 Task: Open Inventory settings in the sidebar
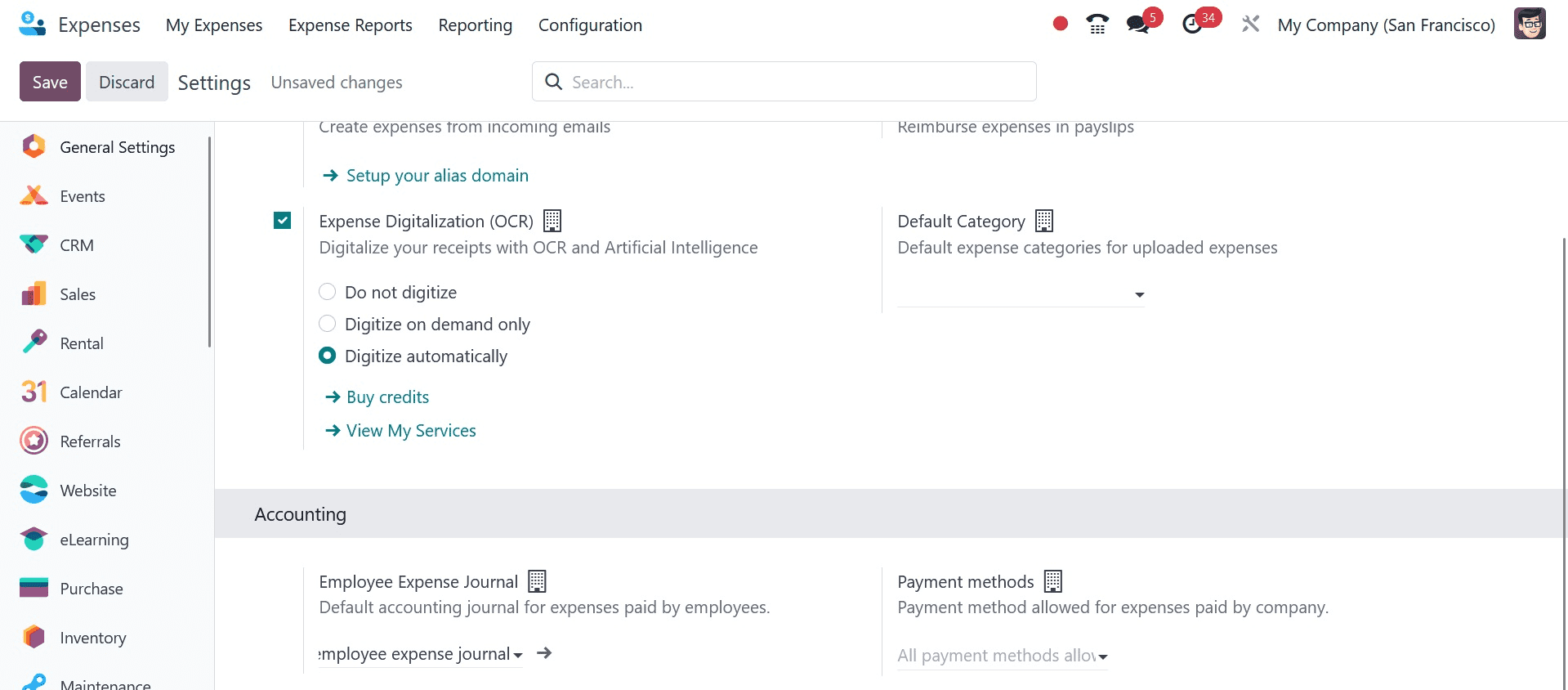tap(106, 638)
